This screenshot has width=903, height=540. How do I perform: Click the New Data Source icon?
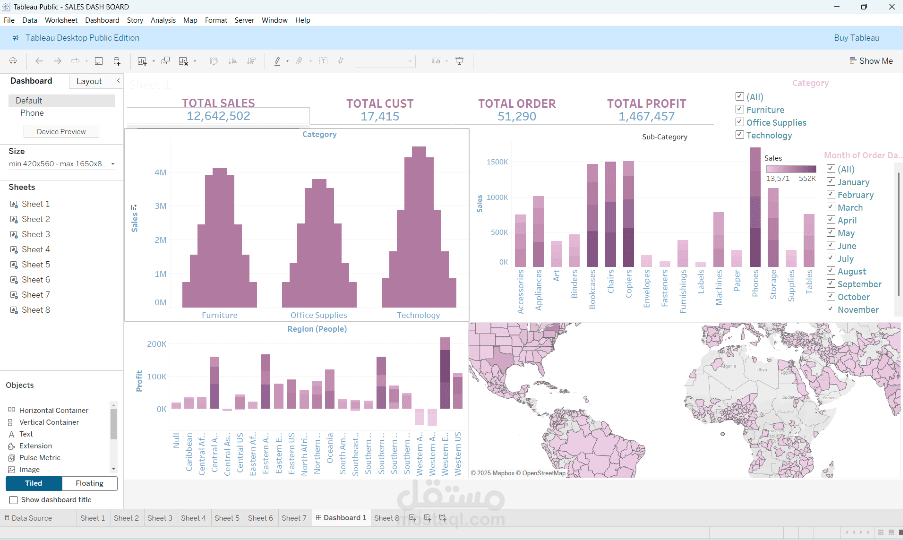pyautogui.click(x=117, y=60)
